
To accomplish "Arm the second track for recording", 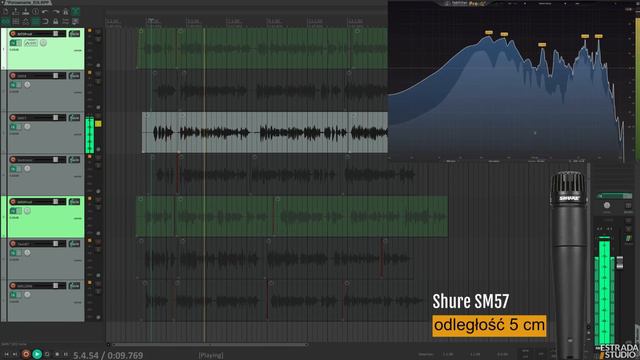I will 13,76.
